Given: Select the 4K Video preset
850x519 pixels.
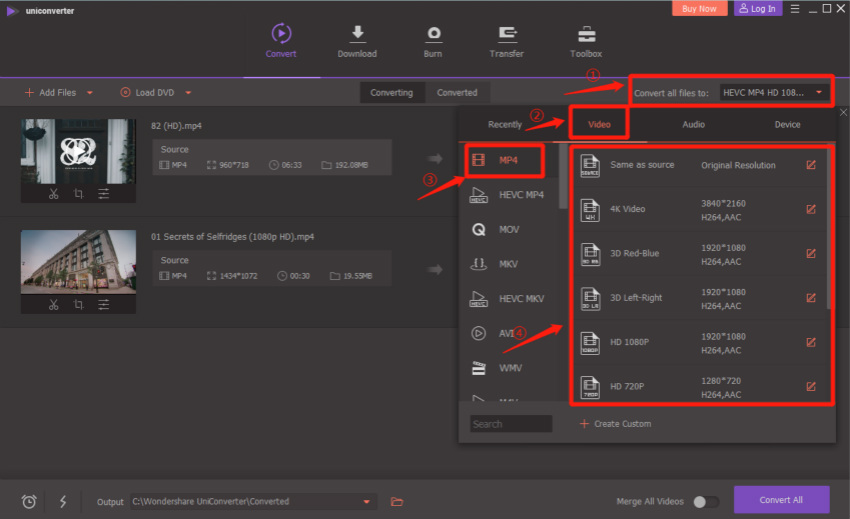Looking at the screenshot, I should click(x=699, y=210).
